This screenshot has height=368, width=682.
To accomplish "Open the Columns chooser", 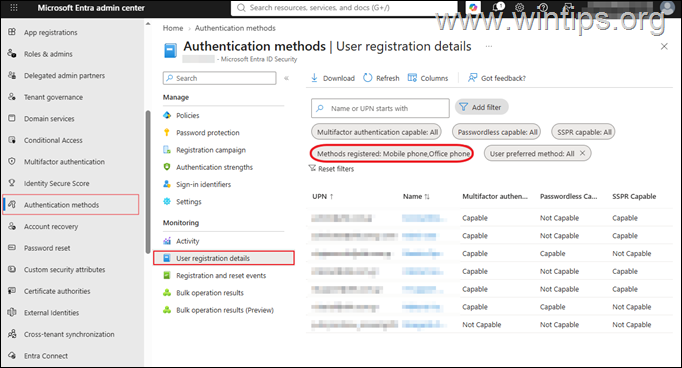I will tap(428, 78).
